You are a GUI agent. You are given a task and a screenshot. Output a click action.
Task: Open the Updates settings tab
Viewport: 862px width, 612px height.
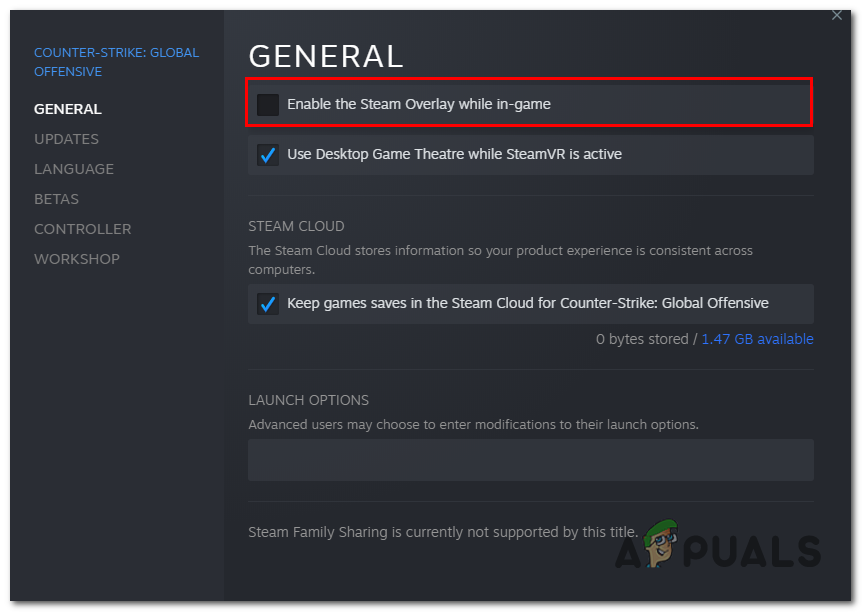pyautogui.click(x=66, y=139)
